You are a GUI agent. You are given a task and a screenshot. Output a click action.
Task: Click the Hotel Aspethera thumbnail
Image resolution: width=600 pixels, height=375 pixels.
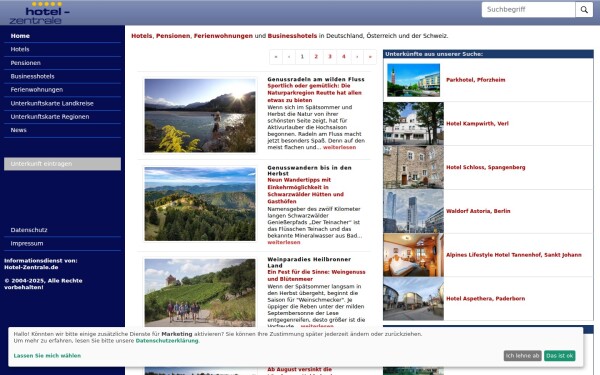coord(413,298)
